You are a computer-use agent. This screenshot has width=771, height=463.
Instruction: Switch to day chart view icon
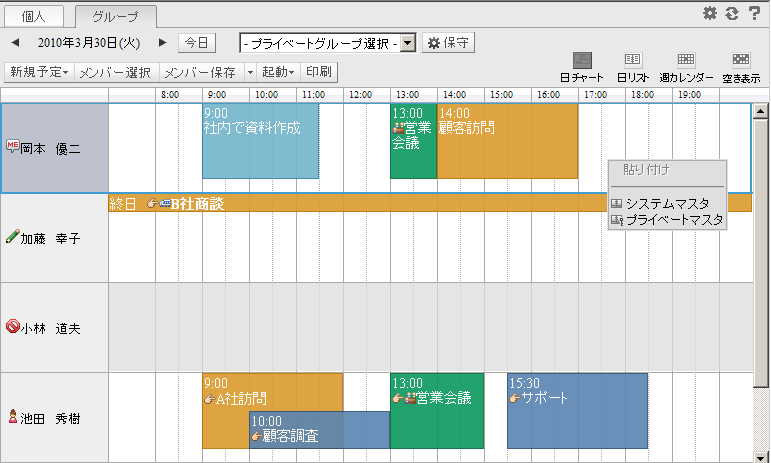[x=581, y=66]
